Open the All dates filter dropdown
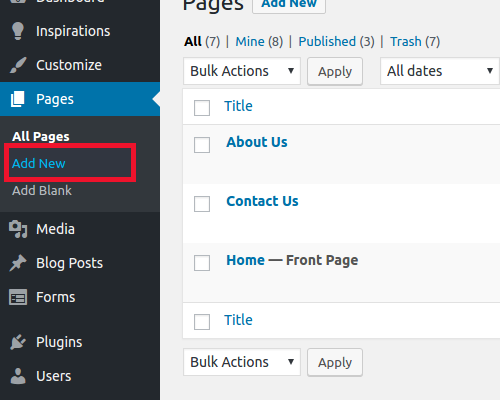500x400 pixels. click(440, 71)
